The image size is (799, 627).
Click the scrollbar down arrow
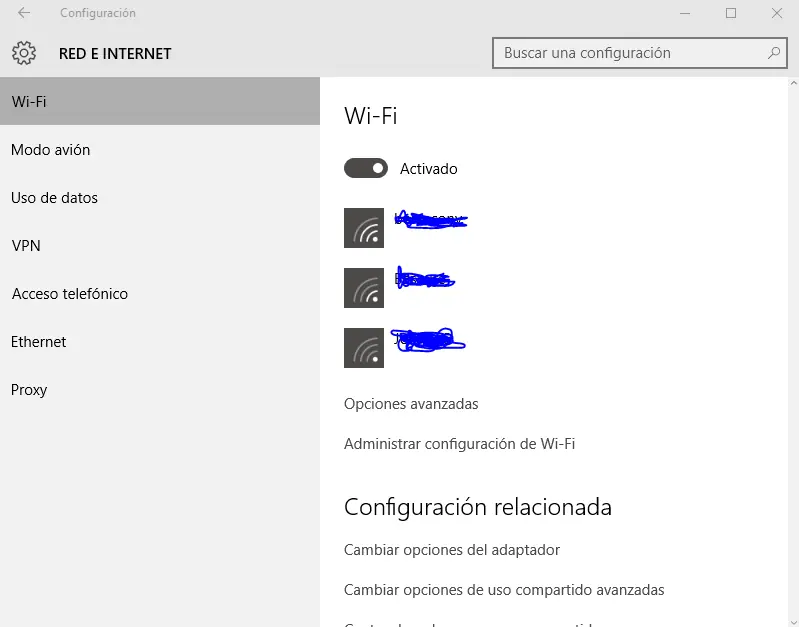pyautogui.click(x=793, y=622)
